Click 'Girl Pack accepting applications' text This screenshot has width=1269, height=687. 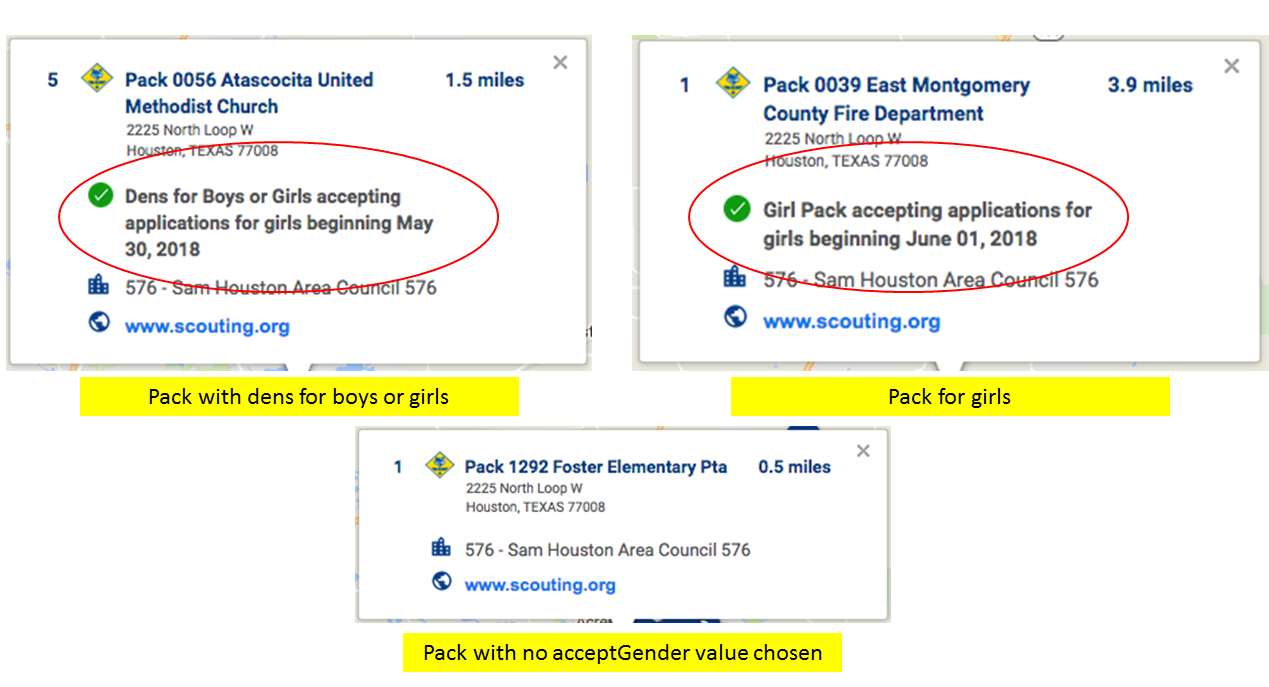[927, 224]
